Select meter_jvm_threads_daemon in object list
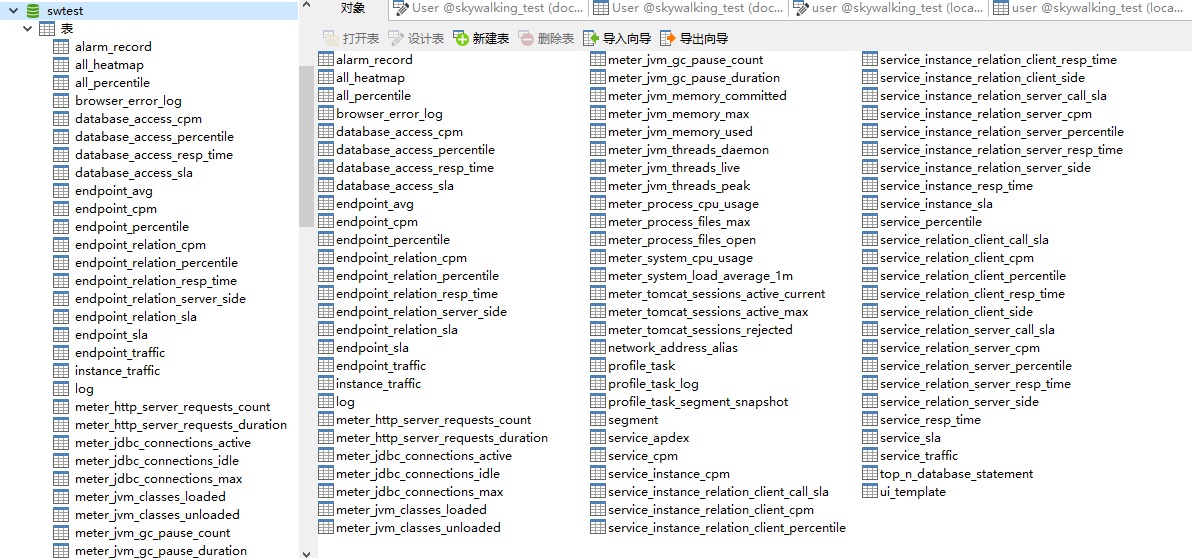1192x558 pixels. (x=688, y=150)
